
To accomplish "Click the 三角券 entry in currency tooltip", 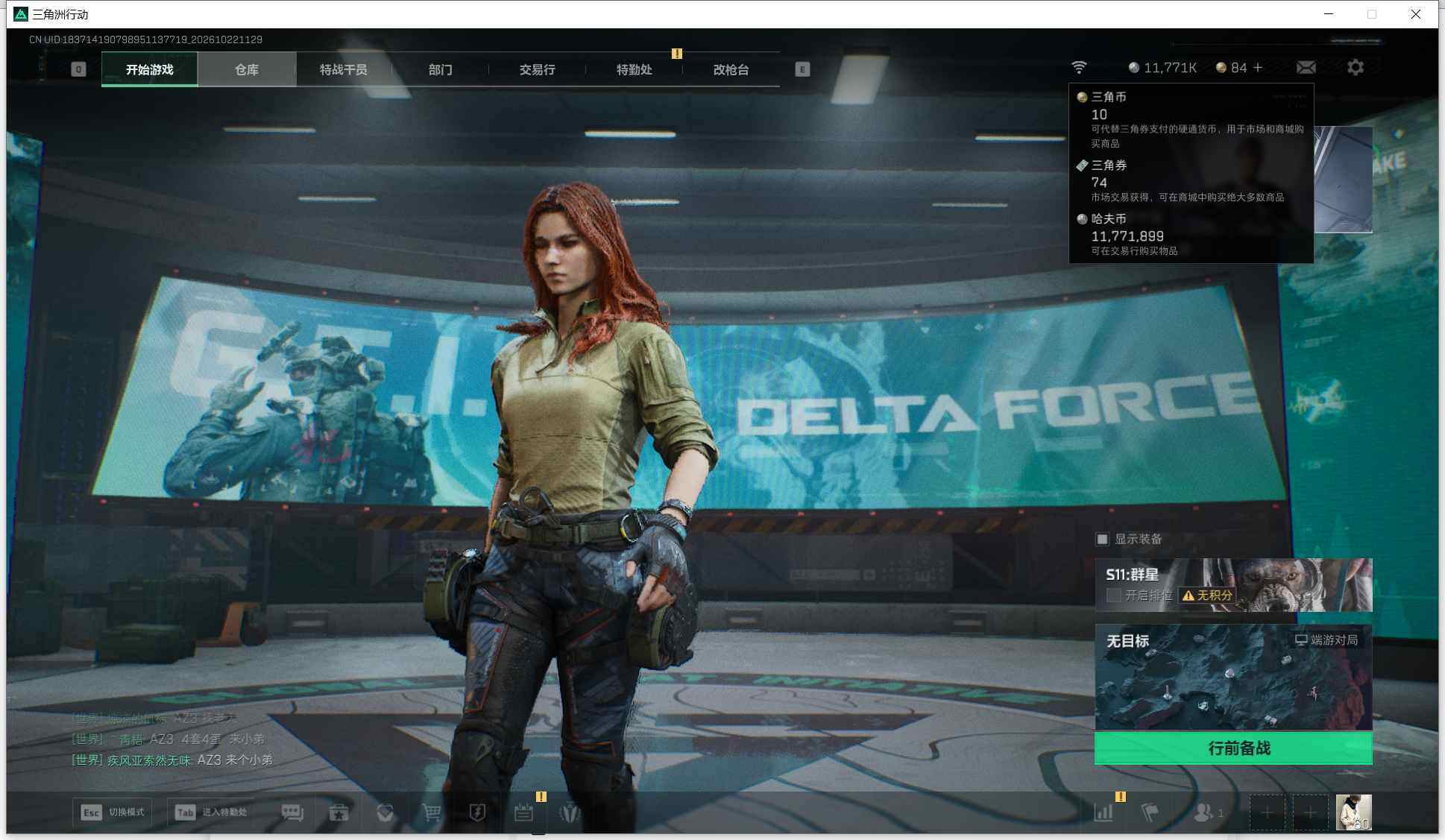I will 1191,180.
